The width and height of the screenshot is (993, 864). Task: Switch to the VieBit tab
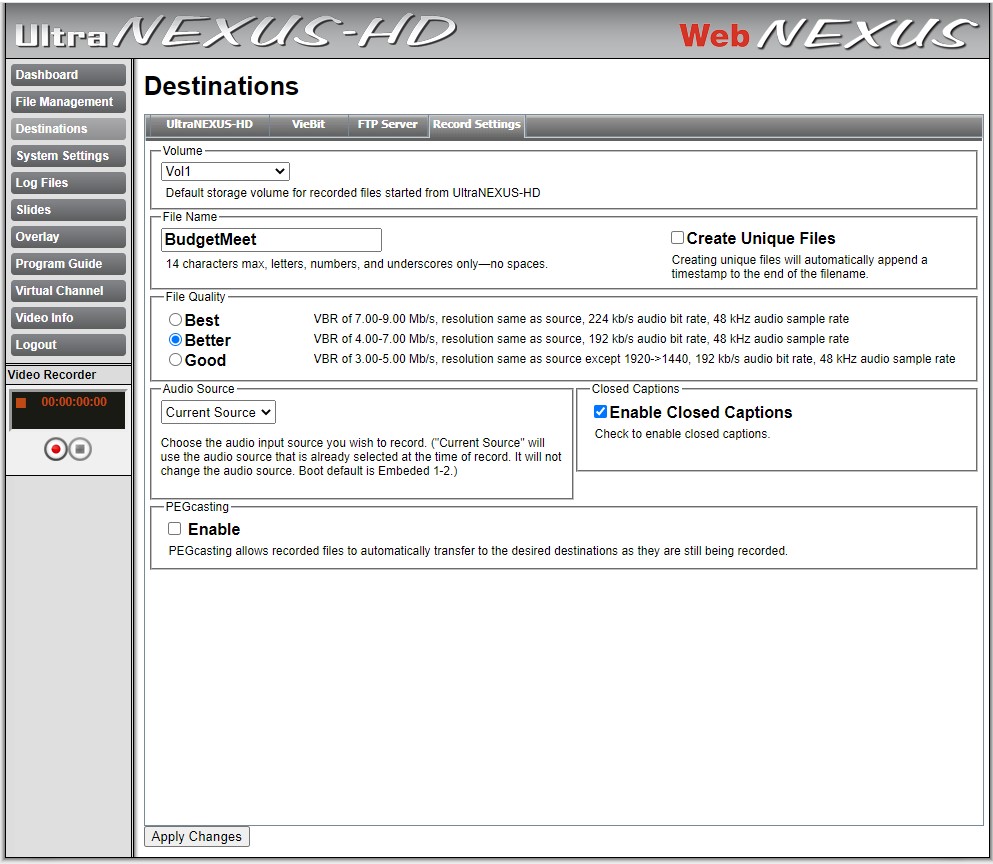309,125
